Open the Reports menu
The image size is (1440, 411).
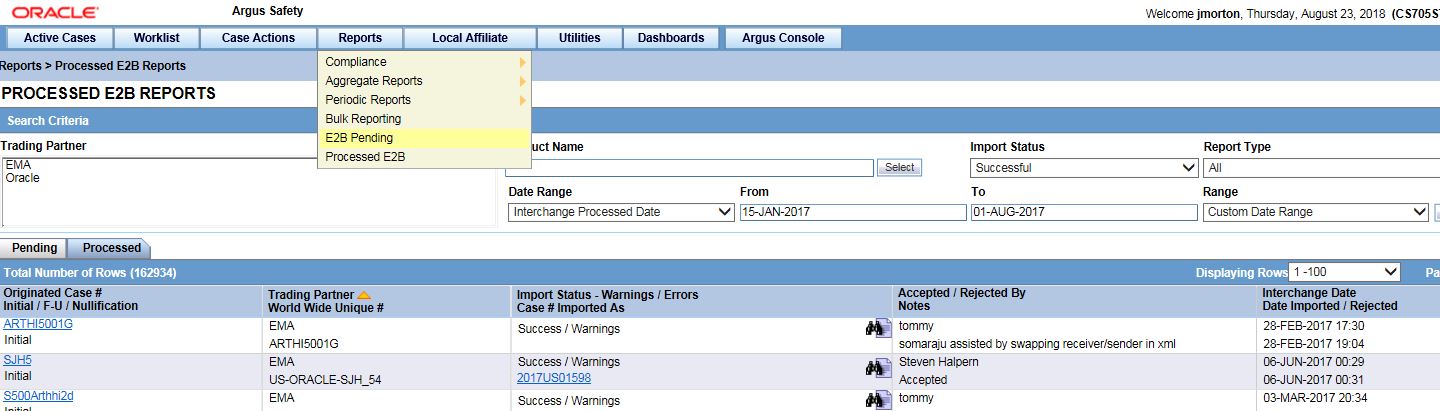point(360,38)
